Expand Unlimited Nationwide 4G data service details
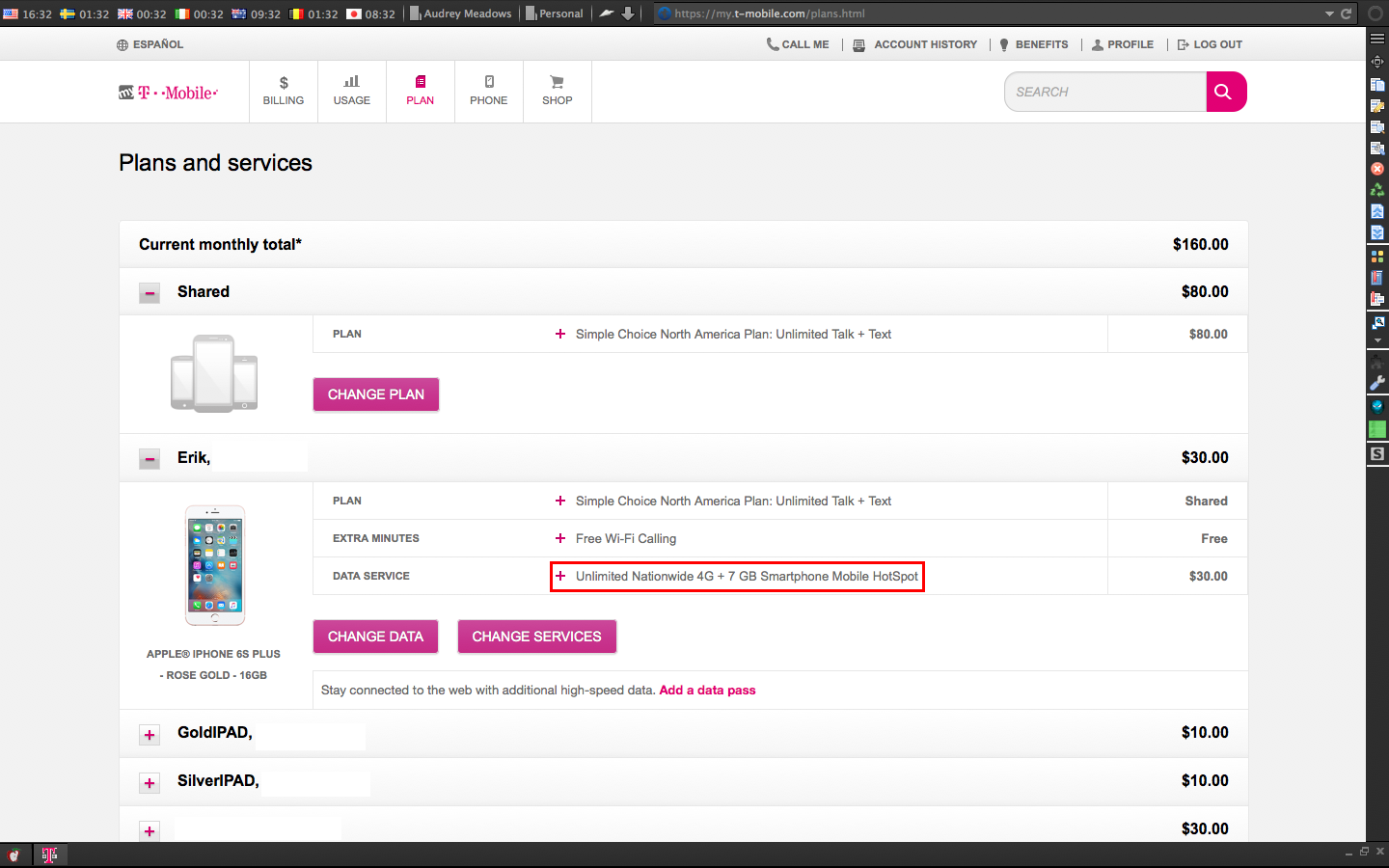The height and width of the screenshot is (868, 1389). 560,576
